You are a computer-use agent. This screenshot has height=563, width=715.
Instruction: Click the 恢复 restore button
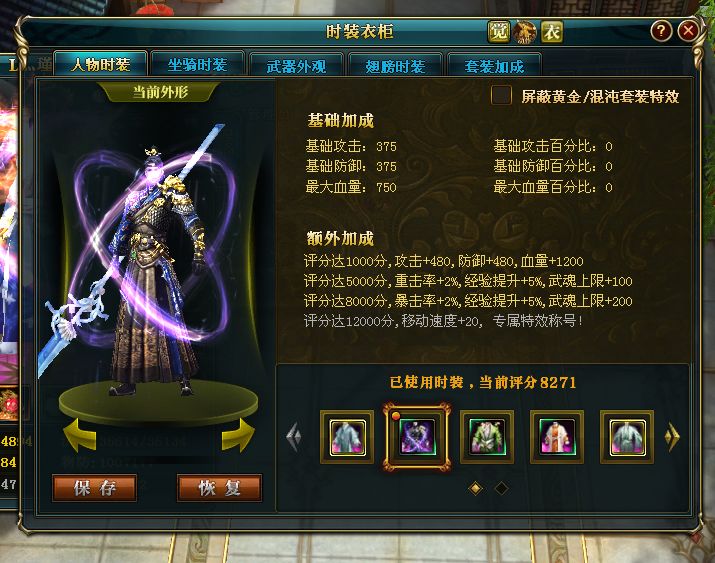click(219, 488)
